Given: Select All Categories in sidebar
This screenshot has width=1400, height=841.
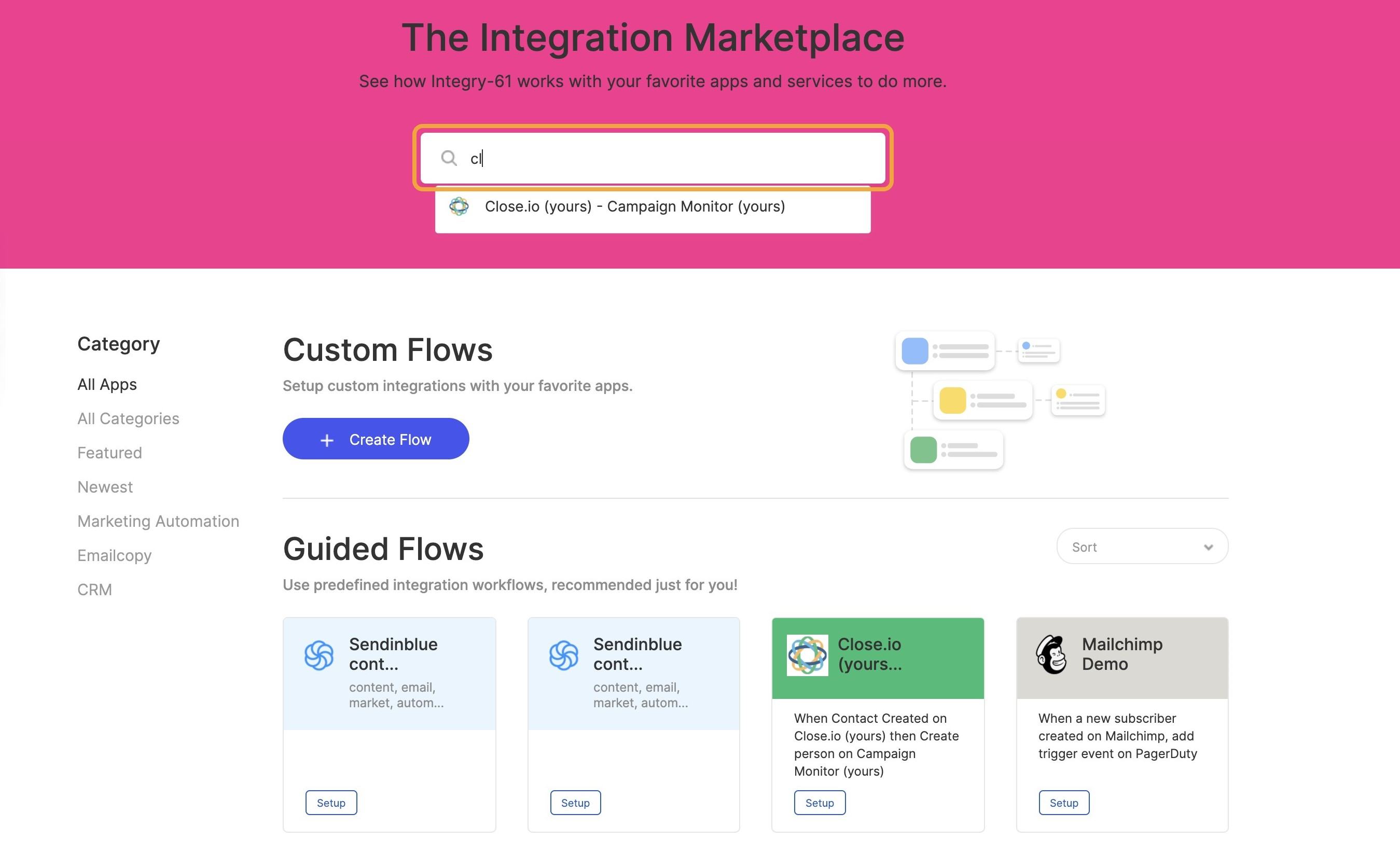Looking at the screenshot, I should [128, 418].
